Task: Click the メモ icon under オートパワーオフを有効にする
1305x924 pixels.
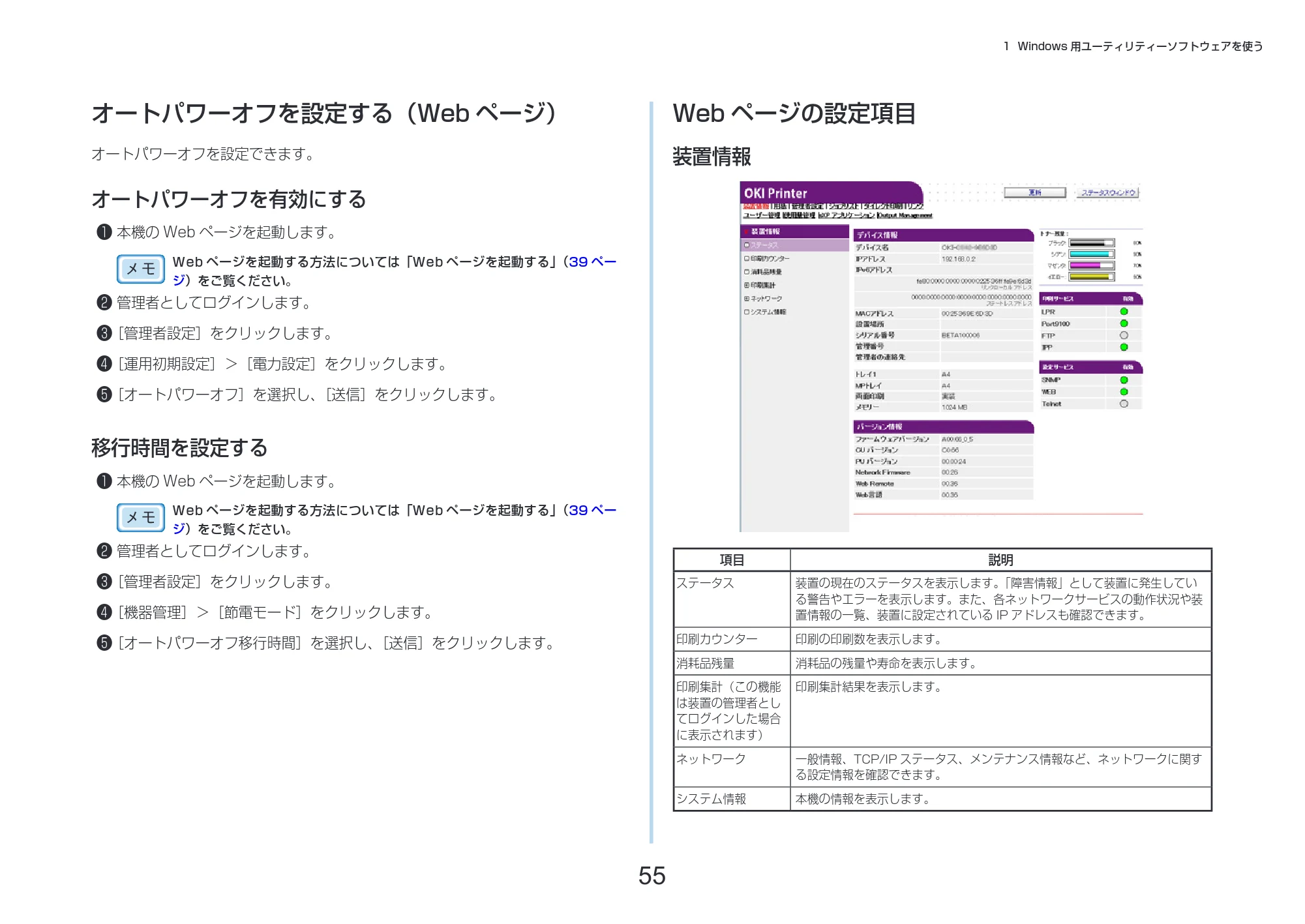Action: [x=141, y=269]
